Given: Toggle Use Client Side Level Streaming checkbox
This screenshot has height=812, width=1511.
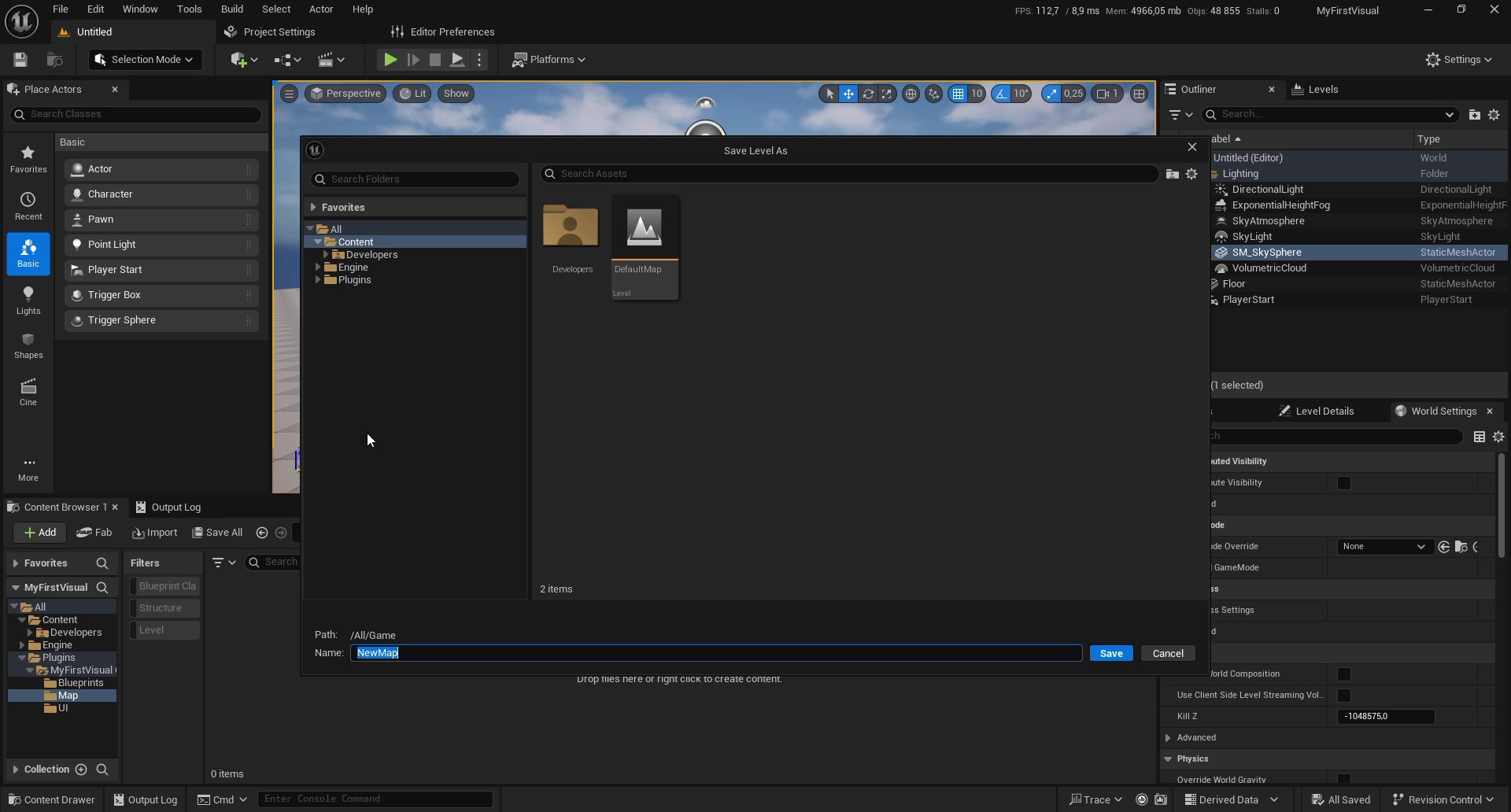Looking at the screenshot, I should pyautogui.click(x=1344, y=696).
